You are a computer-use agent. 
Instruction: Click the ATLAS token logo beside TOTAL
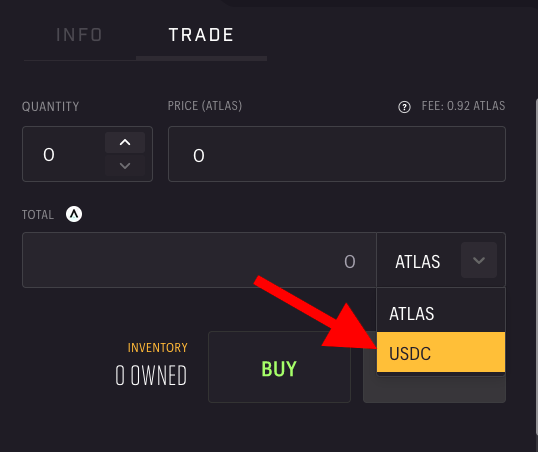74,214
